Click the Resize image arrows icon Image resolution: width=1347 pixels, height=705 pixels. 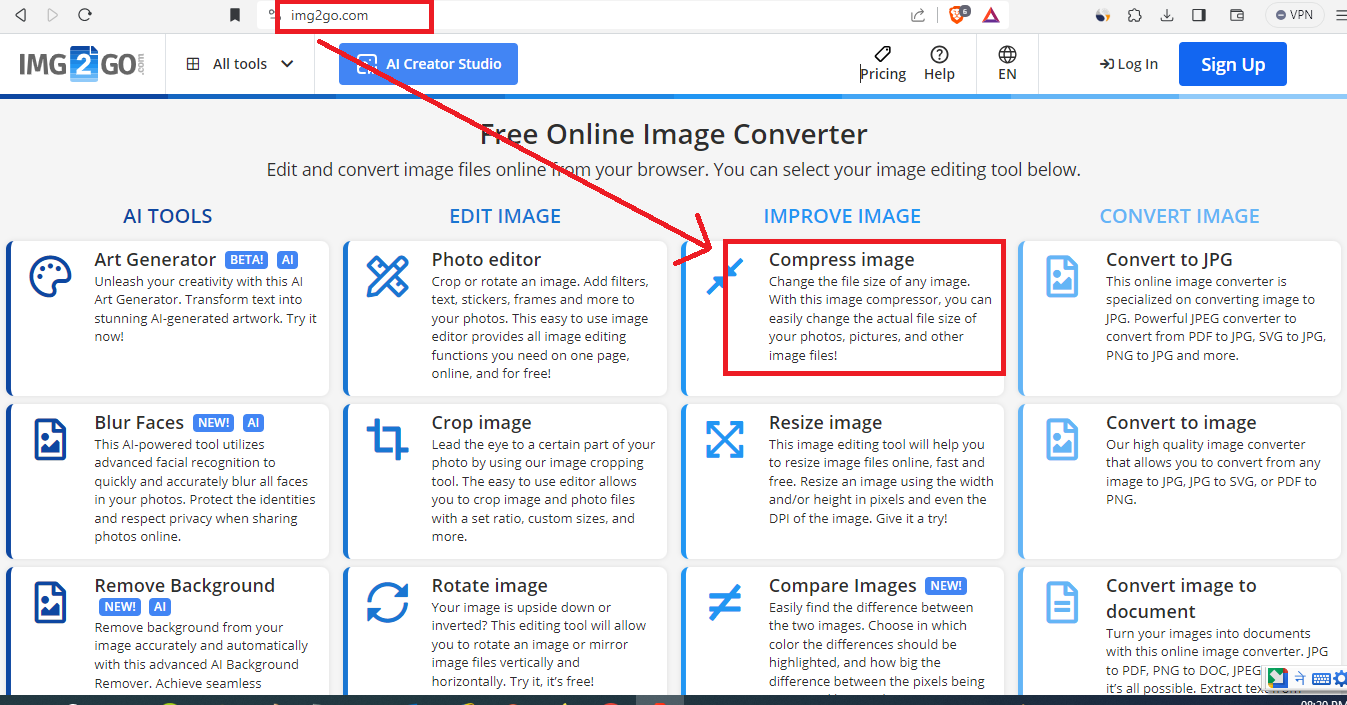724,440
